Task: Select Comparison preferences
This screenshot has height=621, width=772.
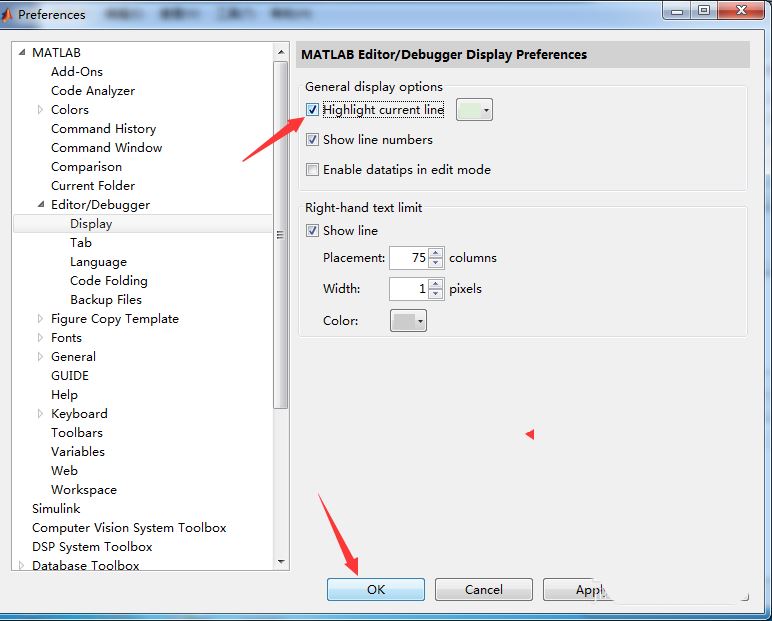Action: tap(86, 166)
